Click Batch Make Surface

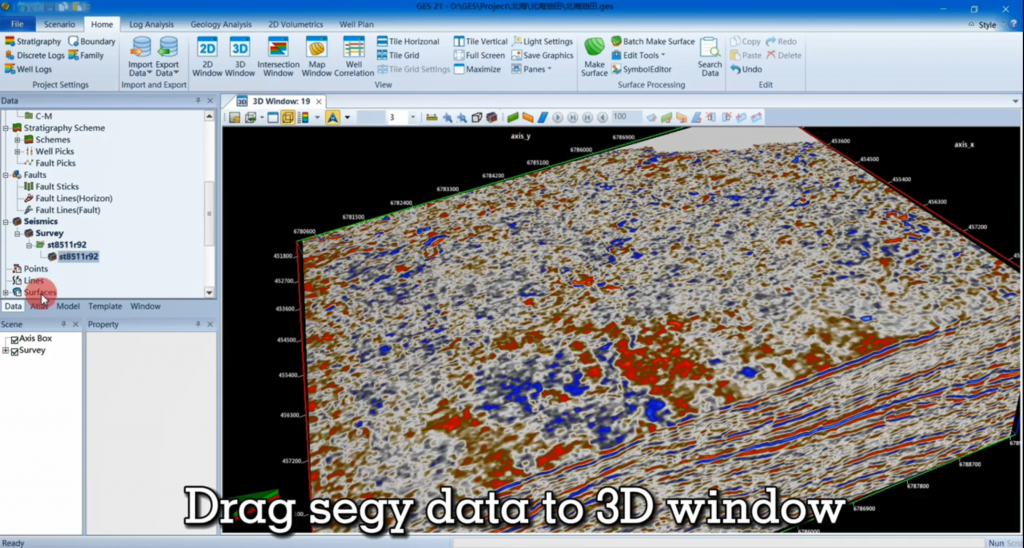[653, 41]
